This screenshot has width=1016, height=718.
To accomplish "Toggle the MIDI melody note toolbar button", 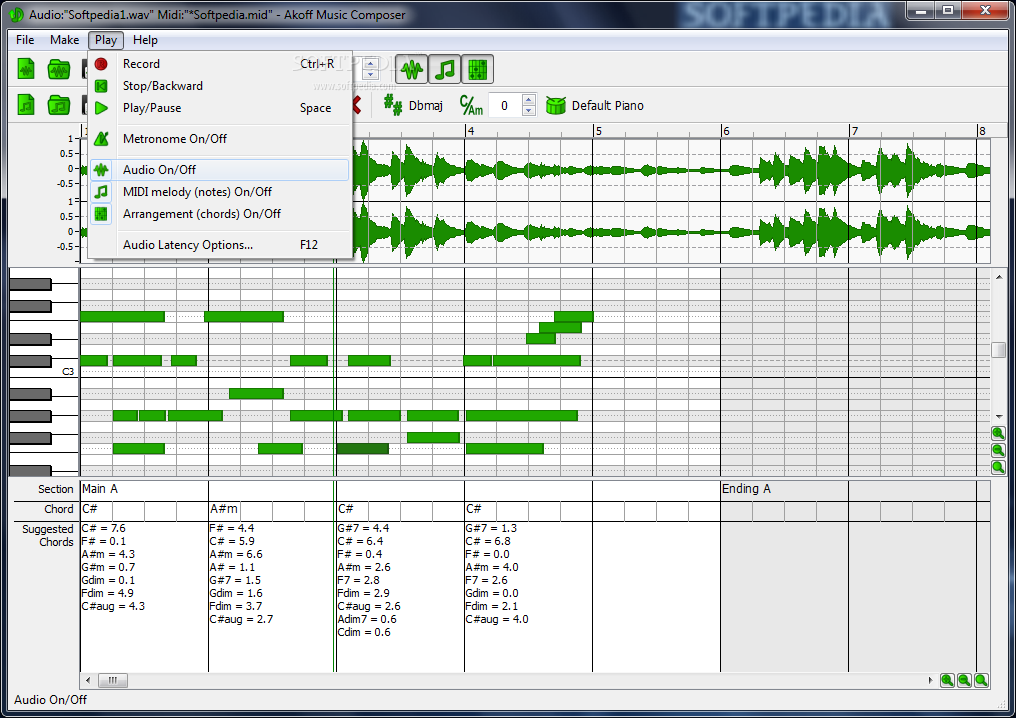I will coord(444,69).
